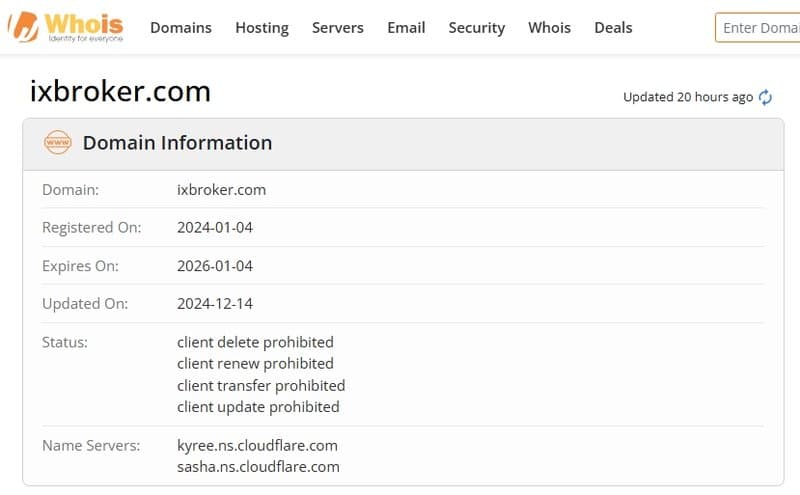Click the Registered On label

[x=91, y=228]
